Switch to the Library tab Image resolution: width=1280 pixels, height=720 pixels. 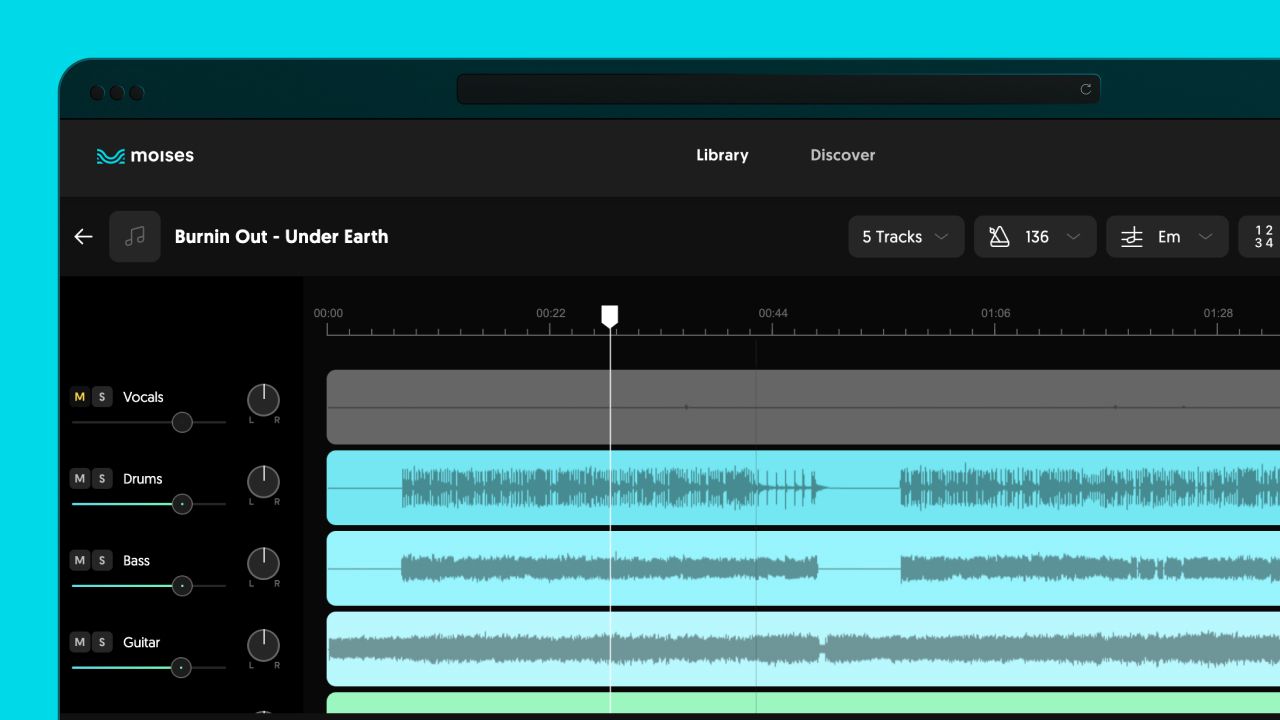pyautogui.click(x=722, y=155)
